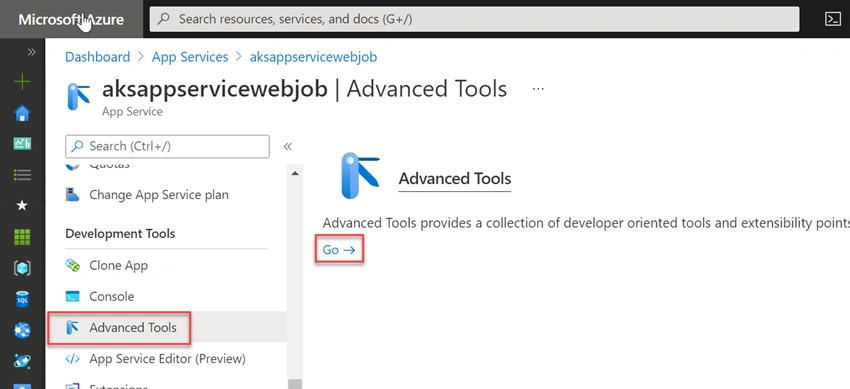Click the Advanced Tools icon in the left menu
Image resolution: width=850 pixels, height=389 pixels.
coord(72,328)
